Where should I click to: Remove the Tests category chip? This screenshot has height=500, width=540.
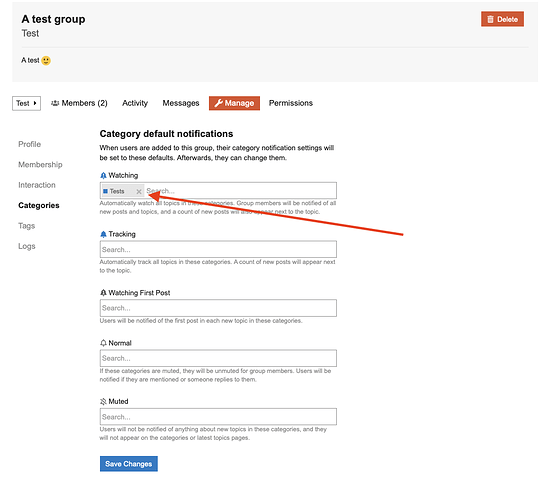(x=139, y=191)
